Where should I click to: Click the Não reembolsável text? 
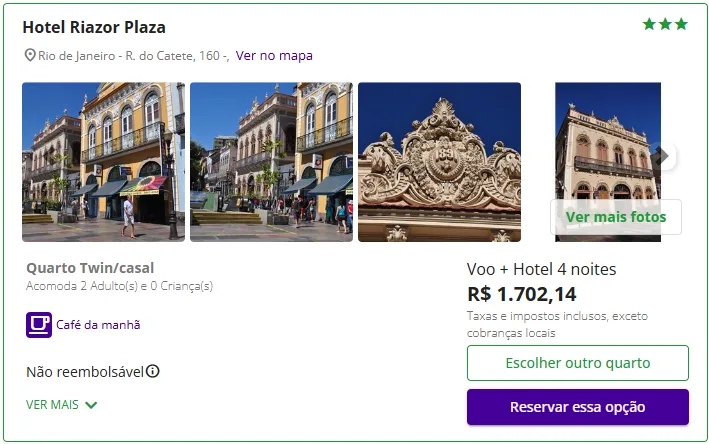click(x=85, y=372)
